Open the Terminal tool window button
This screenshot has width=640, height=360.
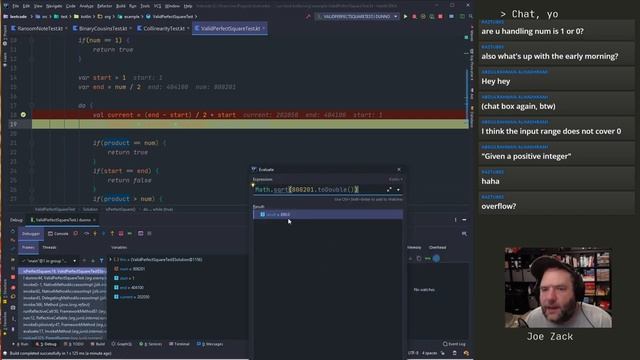(x=179, y=344)
